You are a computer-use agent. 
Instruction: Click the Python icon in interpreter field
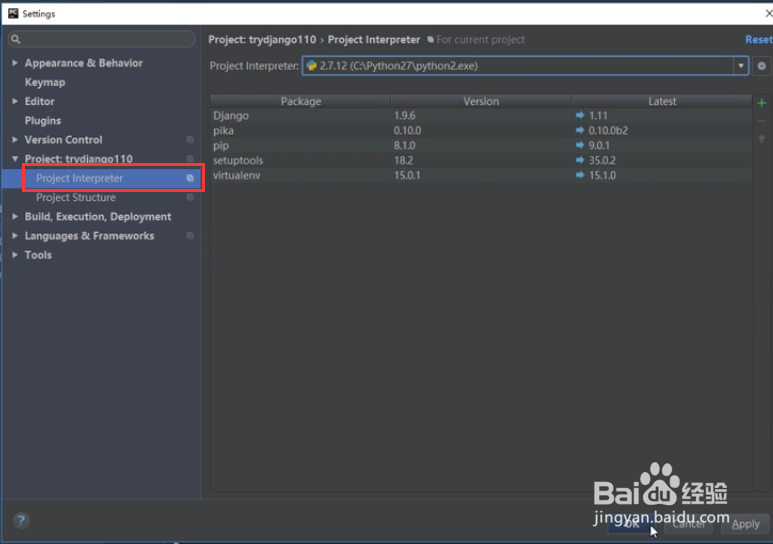coord(311,66)
